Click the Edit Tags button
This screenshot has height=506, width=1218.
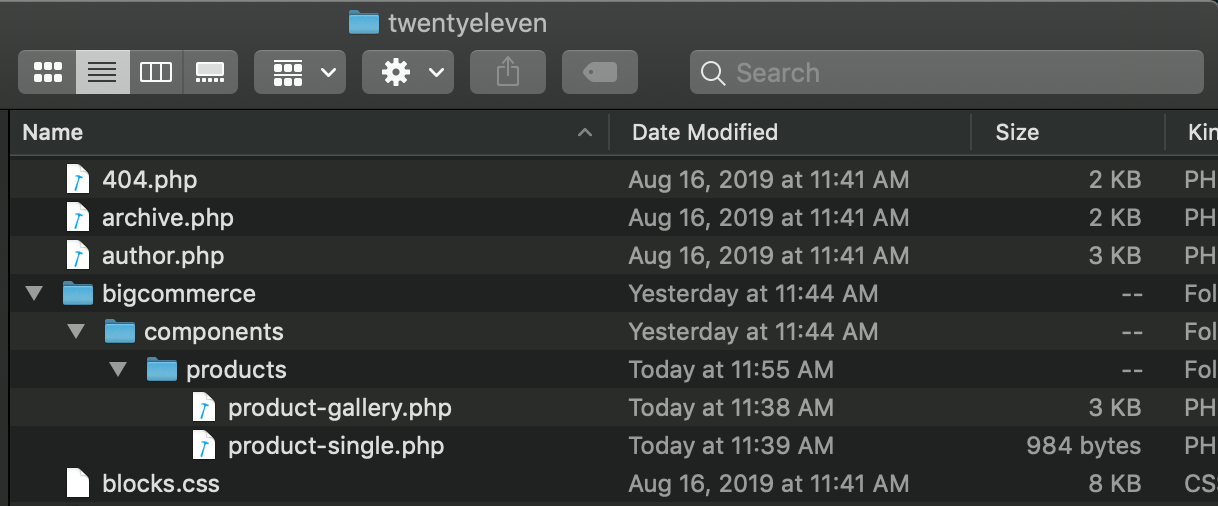click(600, 72)
